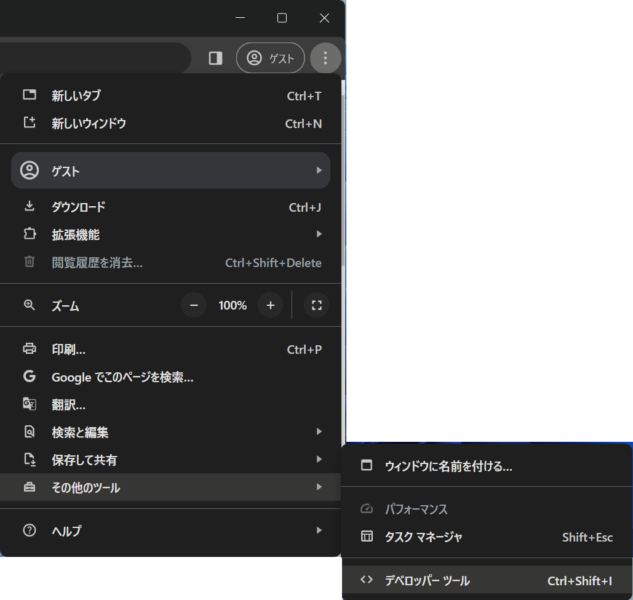The height and width of the screenshot is (600, 633).
Task: Open the side panel icon
Action: pyautogui.click(x=216, y=58)
